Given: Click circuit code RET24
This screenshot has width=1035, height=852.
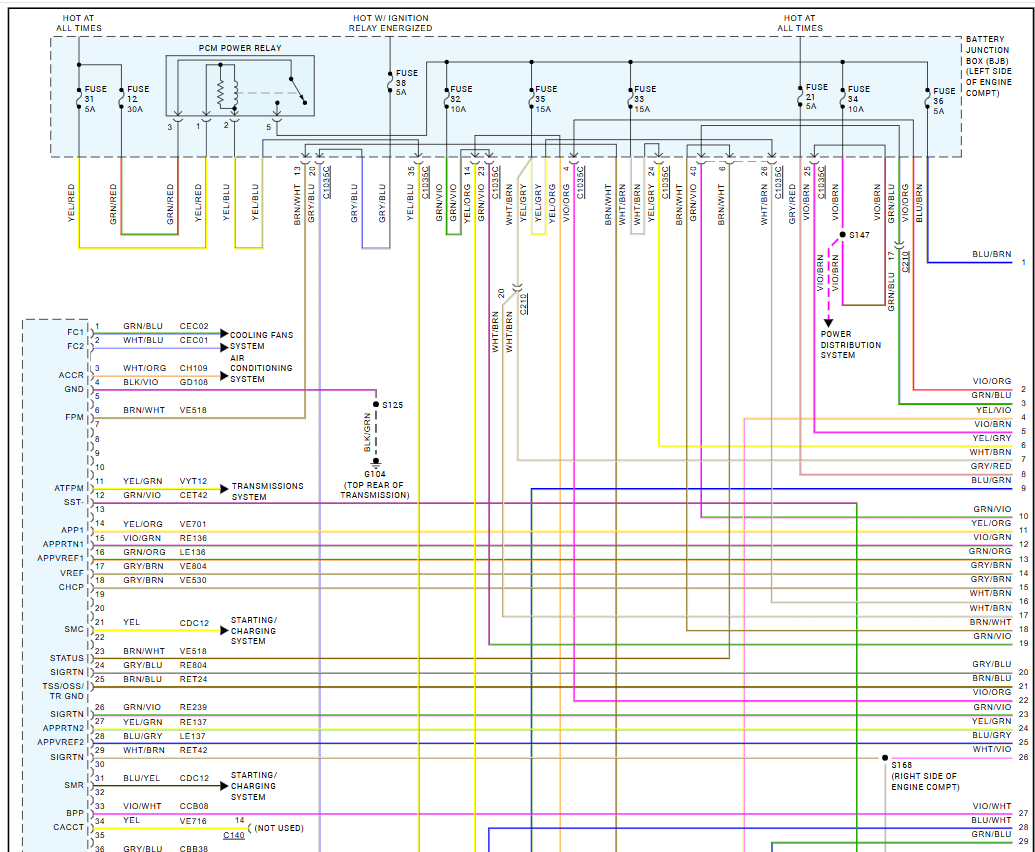Looking at the screenshot, I should point(193,679).
